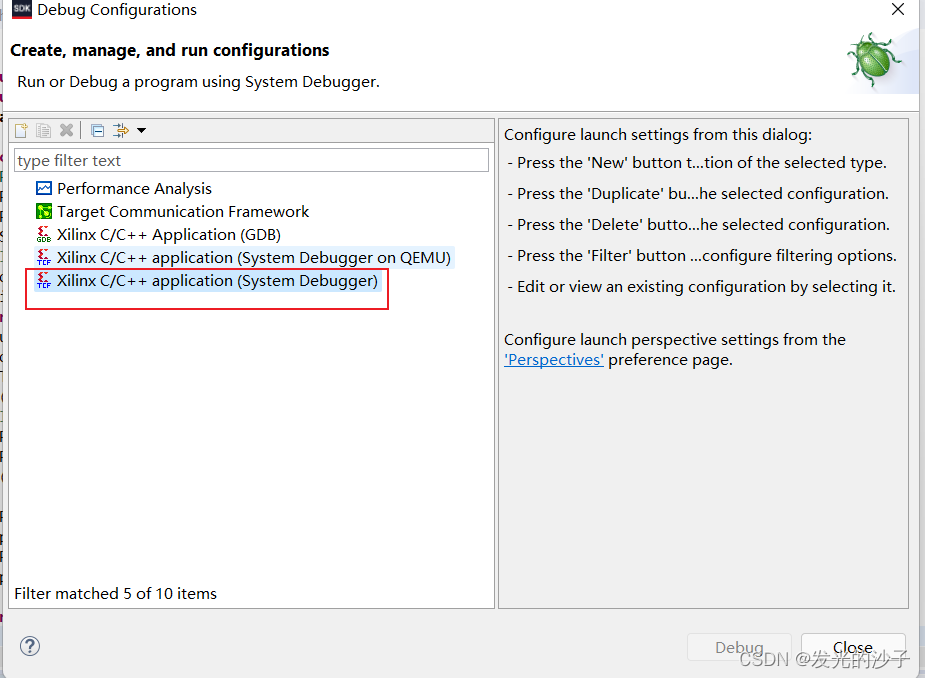Select System Debugger on QEMU entry

(254, 257)
